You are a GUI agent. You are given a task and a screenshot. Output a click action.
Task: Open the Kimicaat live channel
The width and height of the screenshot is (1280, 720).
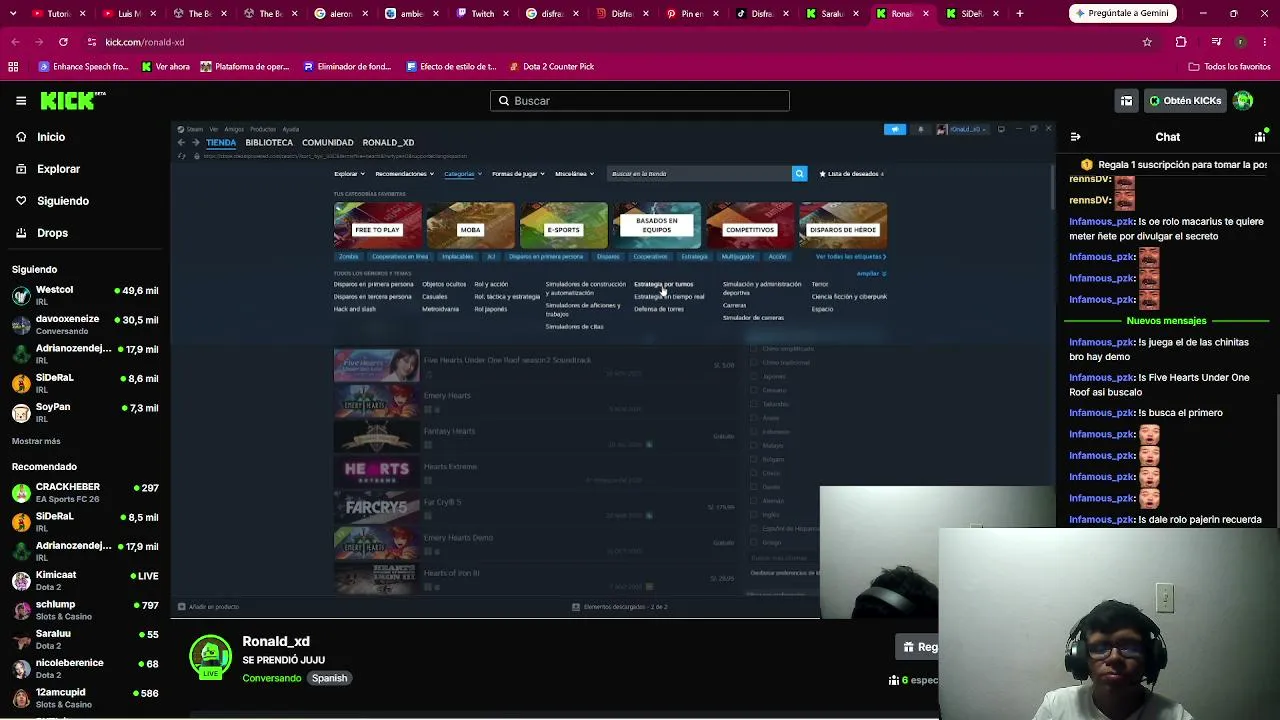click(85, 580)
